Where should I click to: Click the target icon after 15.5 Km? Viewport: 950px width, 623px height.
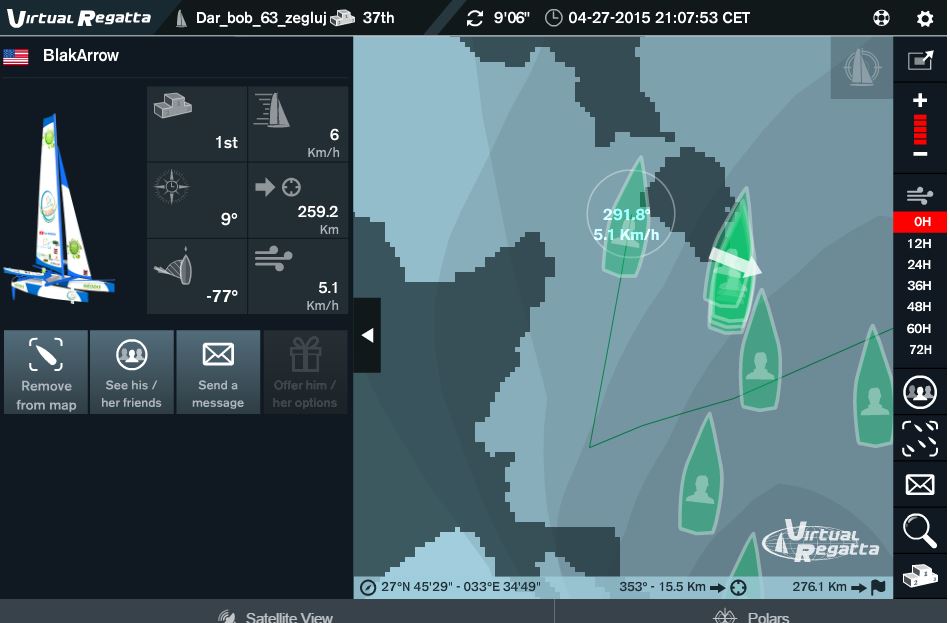[x=739, y=587]
